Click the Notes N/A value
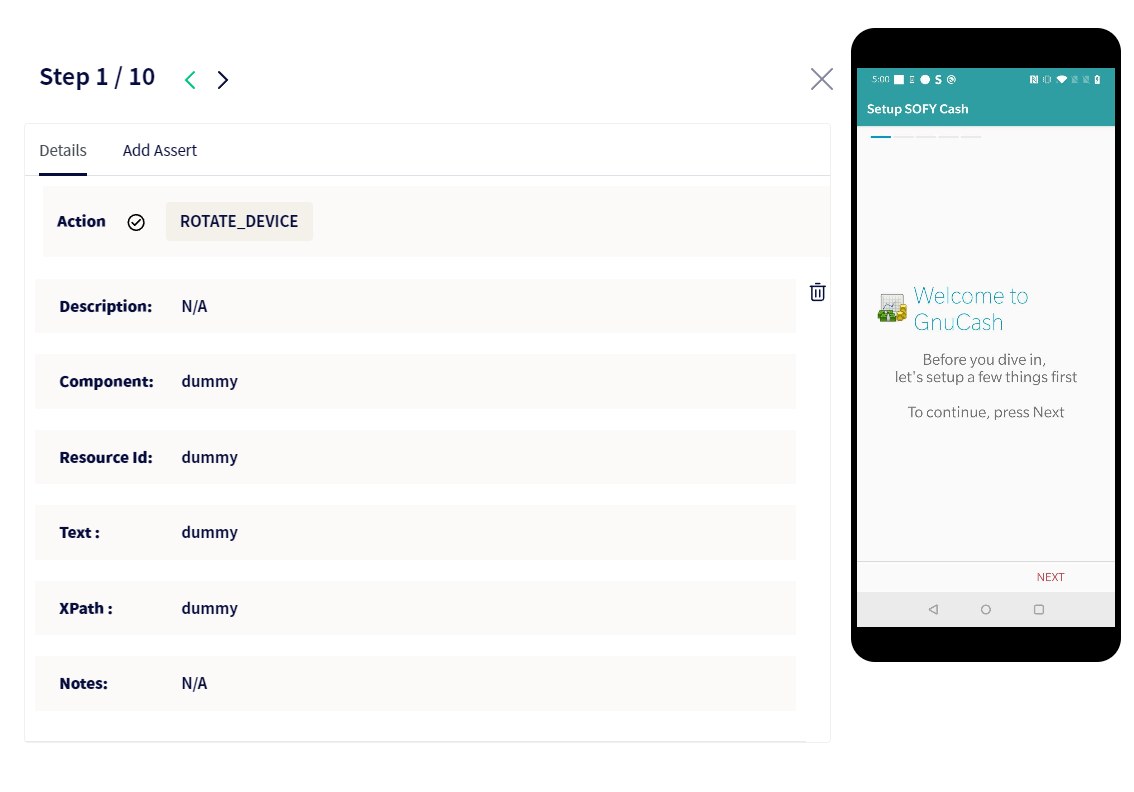1134x792 pixels. 194,684
